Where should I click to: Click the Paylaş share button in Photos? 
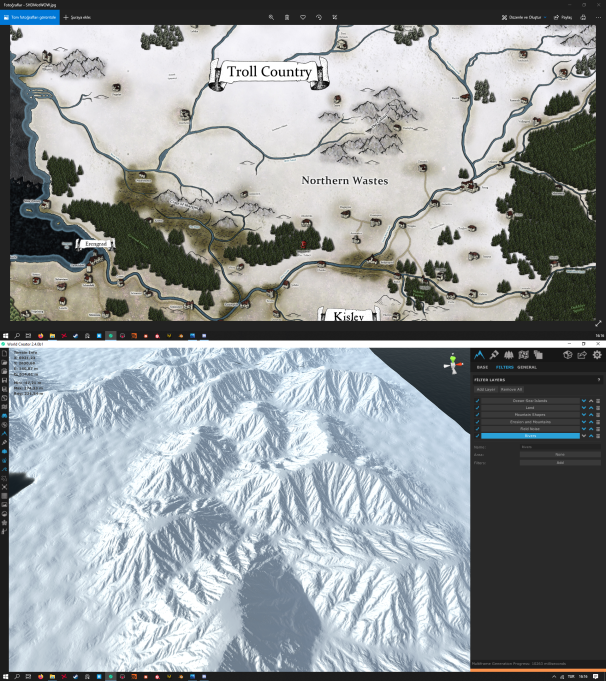563,17
